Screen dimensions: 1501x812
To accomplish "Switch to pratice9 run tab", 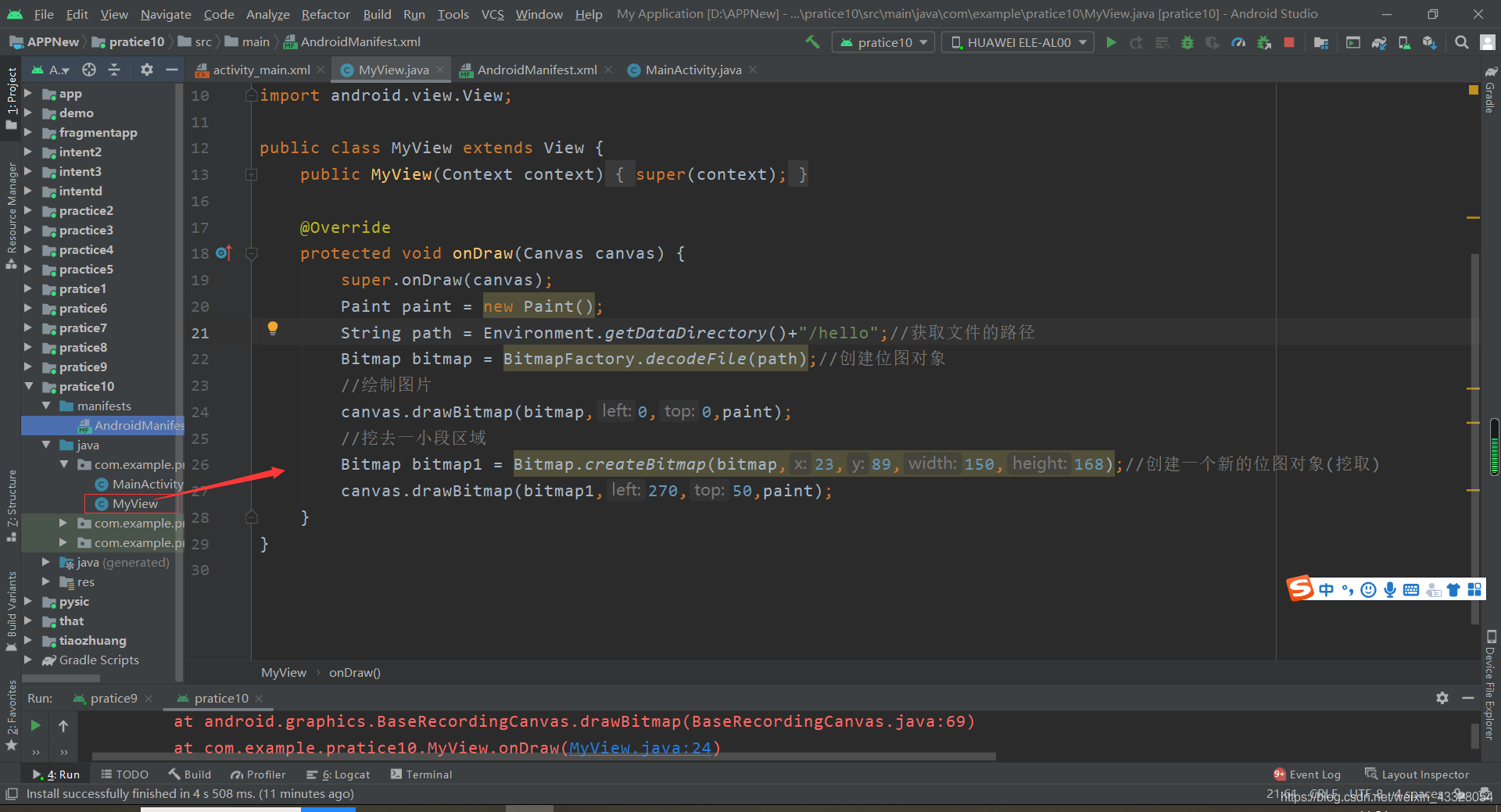I will 113,698.
